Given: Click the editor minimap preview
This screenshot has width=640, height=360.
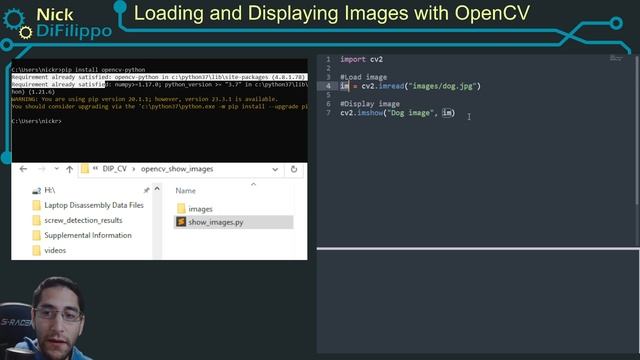Looking at the screenshot, I should point(616,58).
